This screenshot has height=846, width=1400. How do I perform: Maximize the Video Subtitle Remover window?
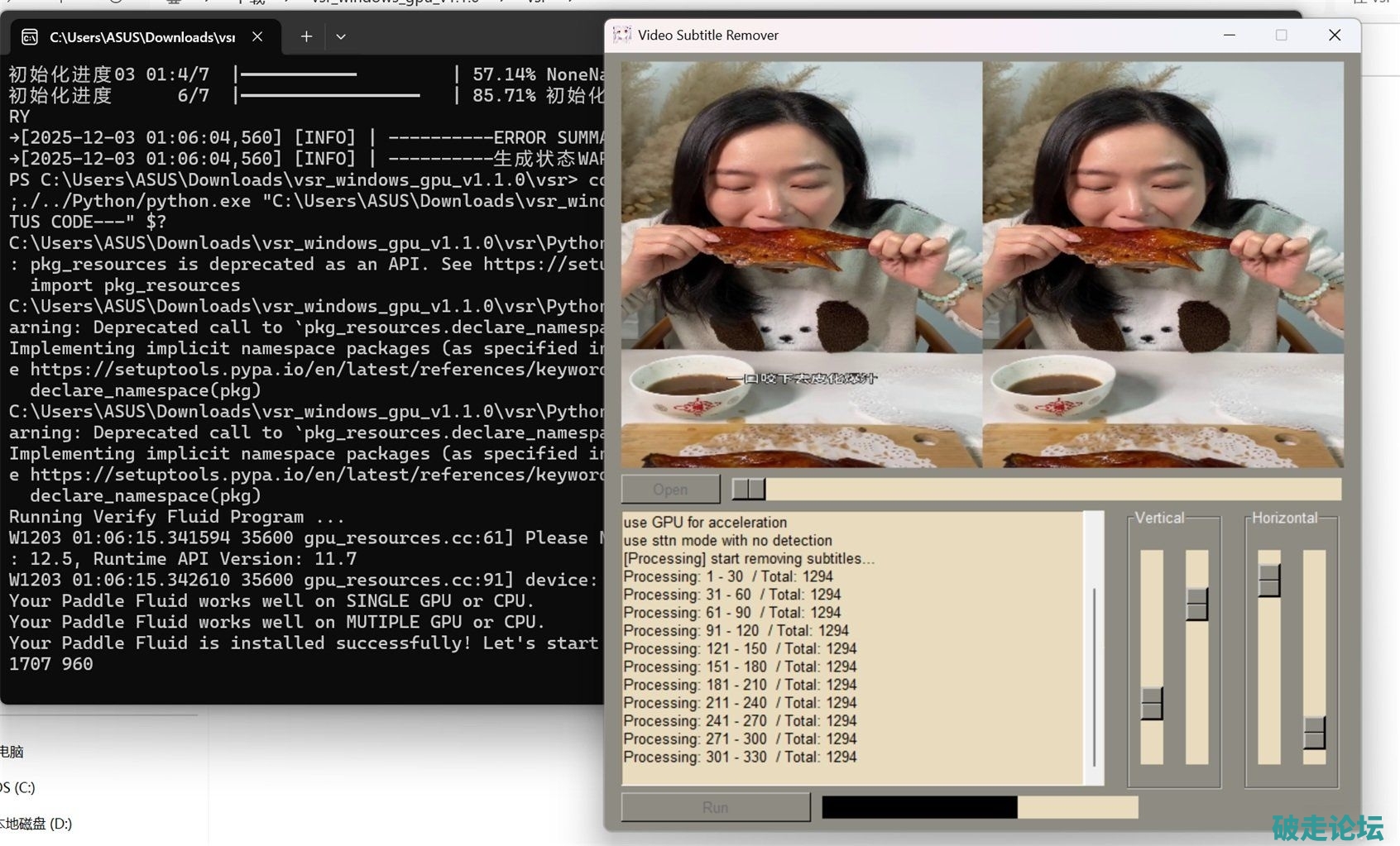click(1281, 35)
